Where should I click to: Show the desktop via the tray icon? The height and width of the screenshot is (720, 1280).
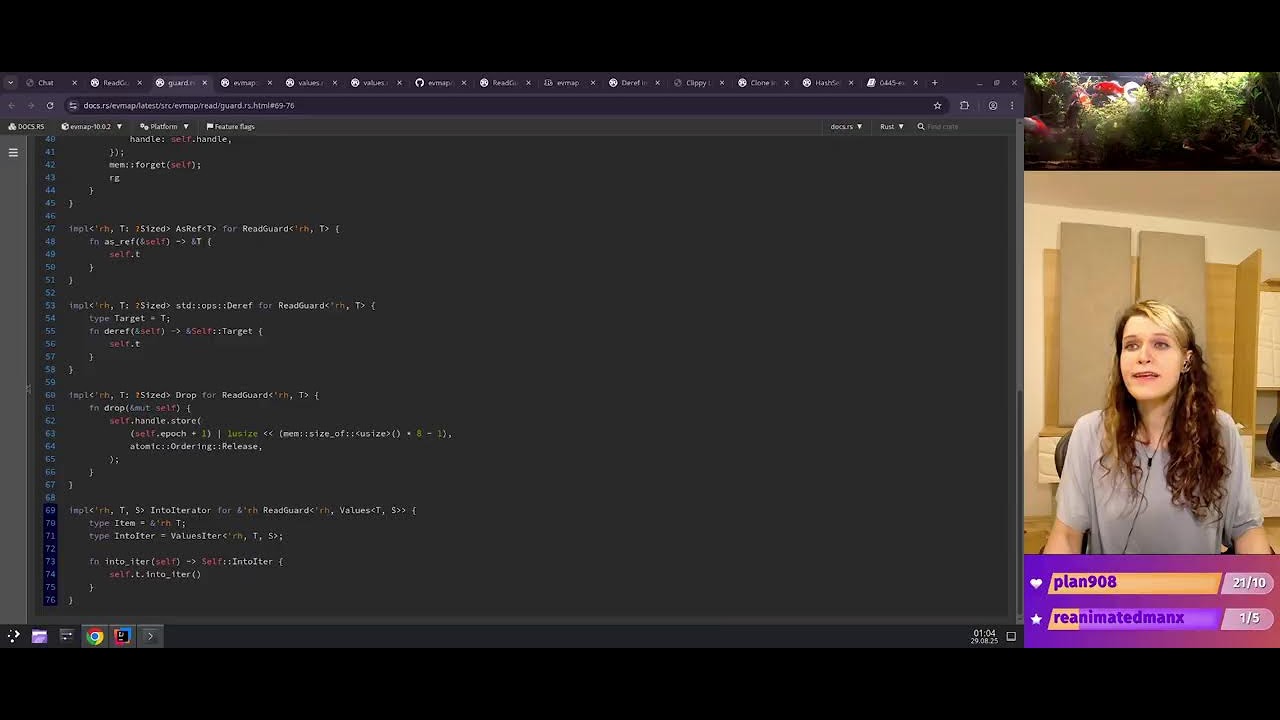pyautogui.click(x=1011, y=636)
